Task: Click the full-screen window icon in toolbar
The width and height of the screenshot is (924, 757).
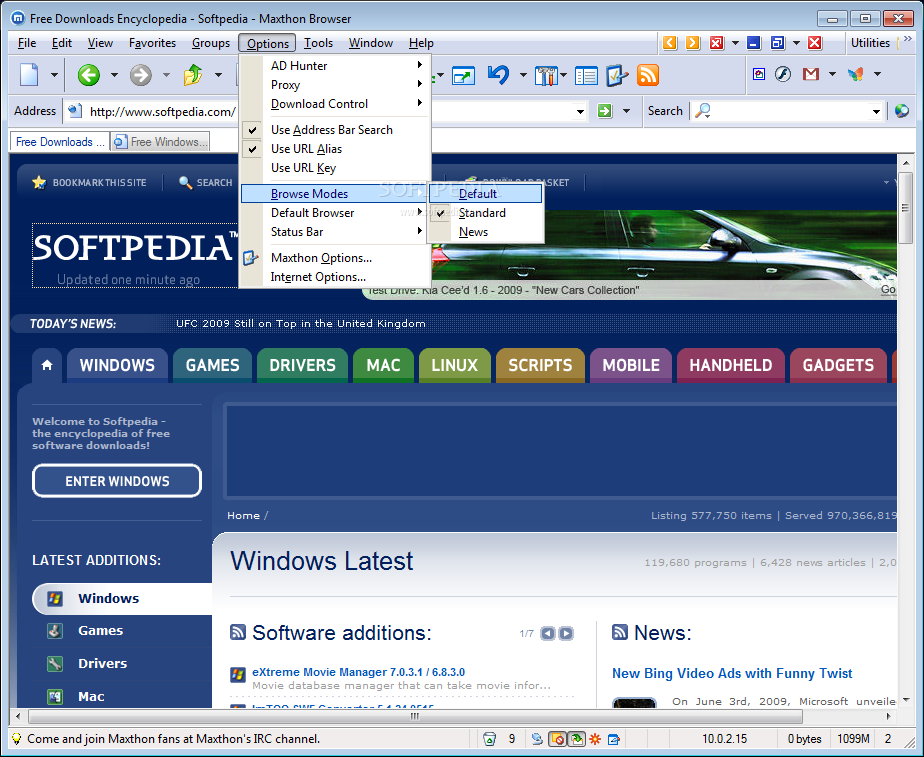Action: pyautogui.click(x=463, y=75)
